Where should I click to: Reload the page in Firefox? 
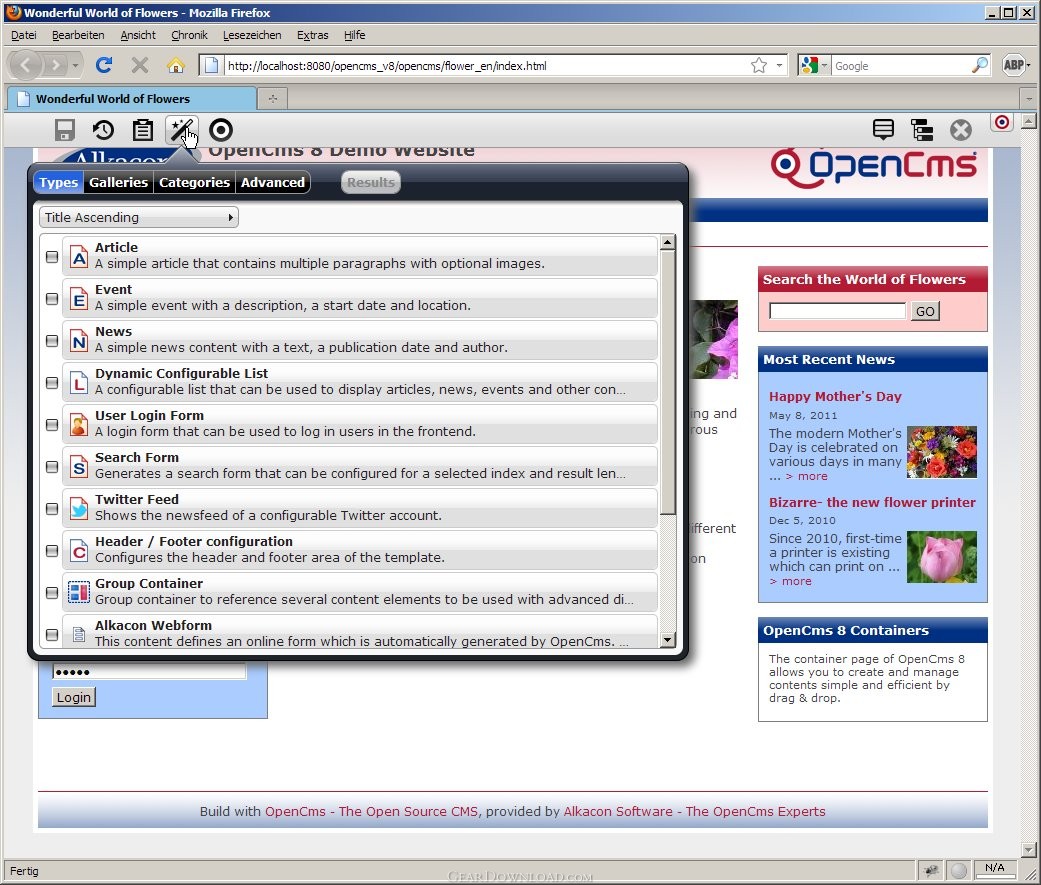[104, 65]
